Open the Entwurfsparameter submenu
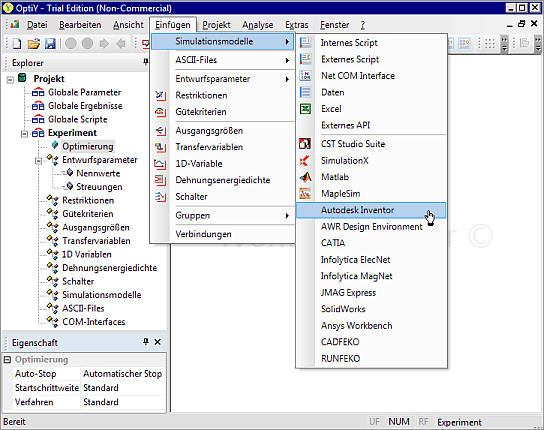This screenshot has height=430, width=544. [222, 79]
